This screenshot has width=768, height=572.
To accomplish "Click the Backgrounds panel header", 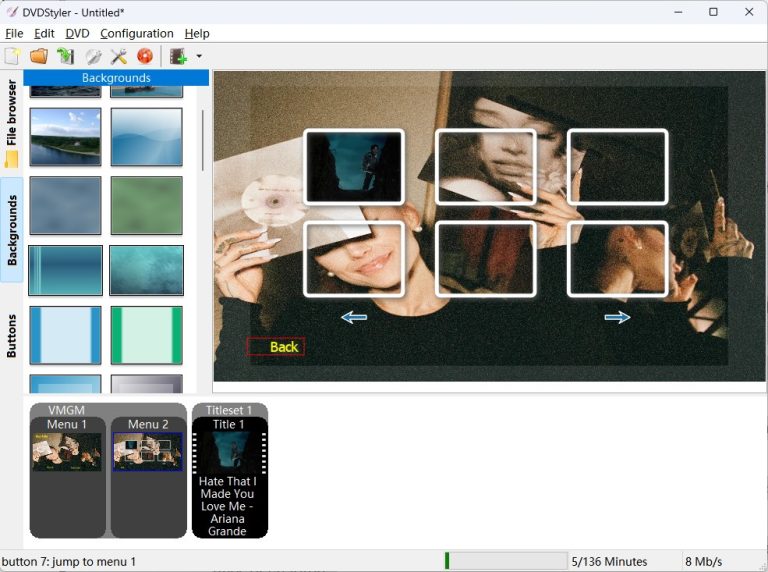I will [116, 78].
